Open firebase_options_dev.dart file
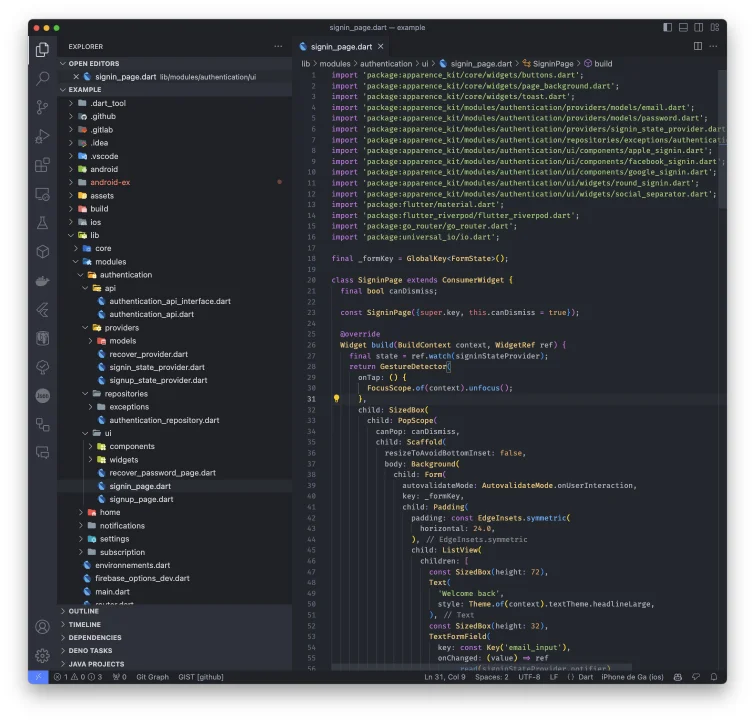The width and height of the screenshot is (755, 721). [x=175, y=578]
